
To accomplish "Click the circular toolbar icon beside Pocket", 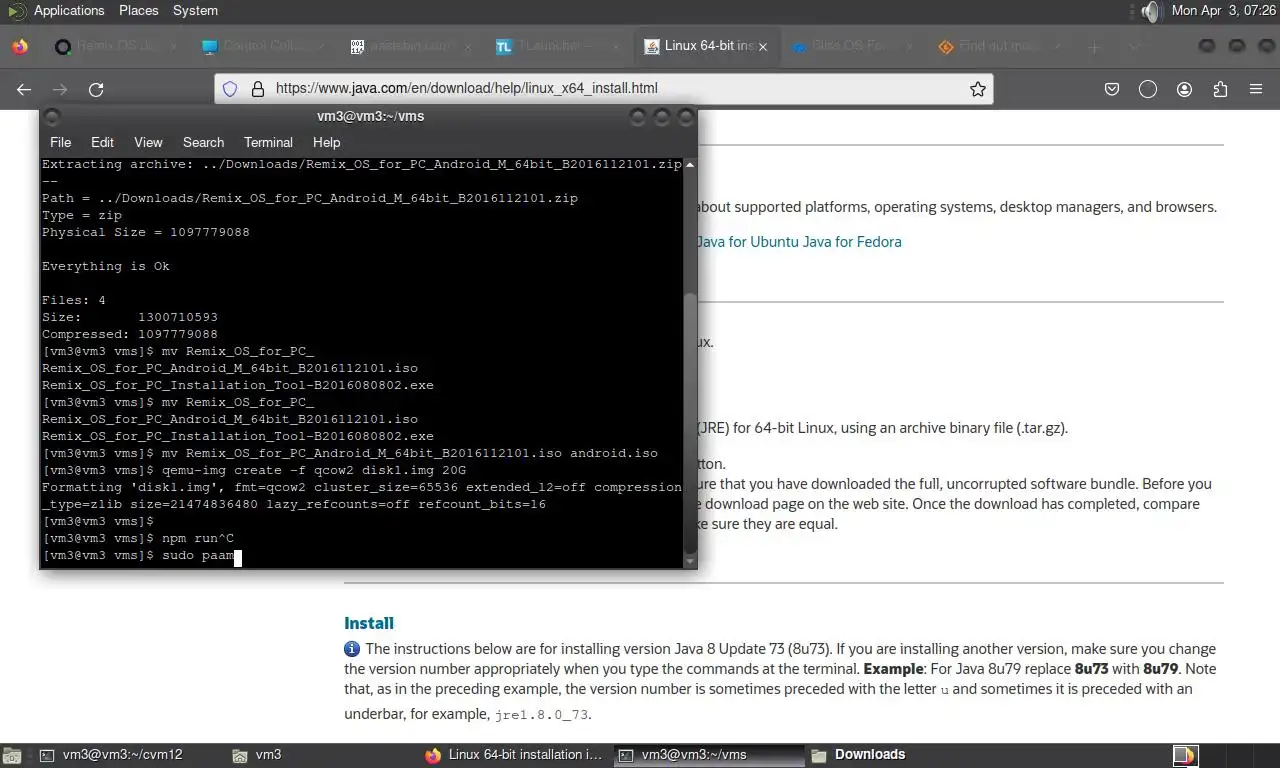I will coord(1148,89).
